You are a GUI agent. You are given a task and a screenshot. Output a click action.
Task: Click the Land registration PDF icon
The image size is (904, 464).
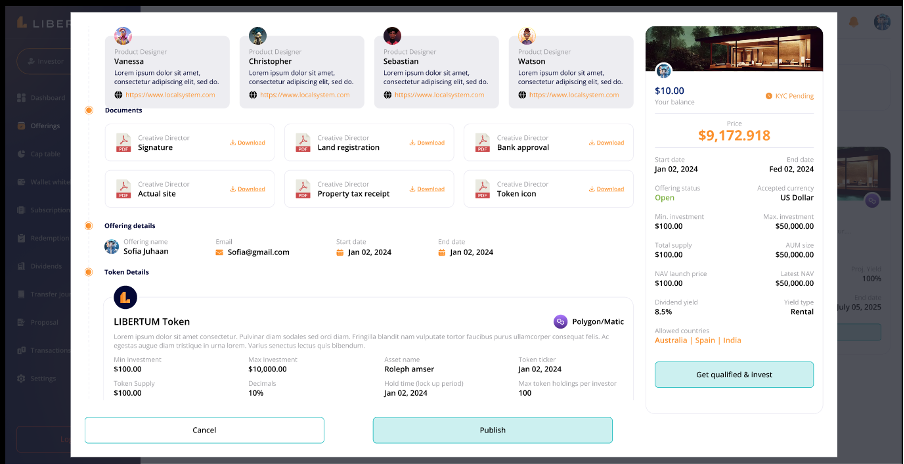[303, 143]
